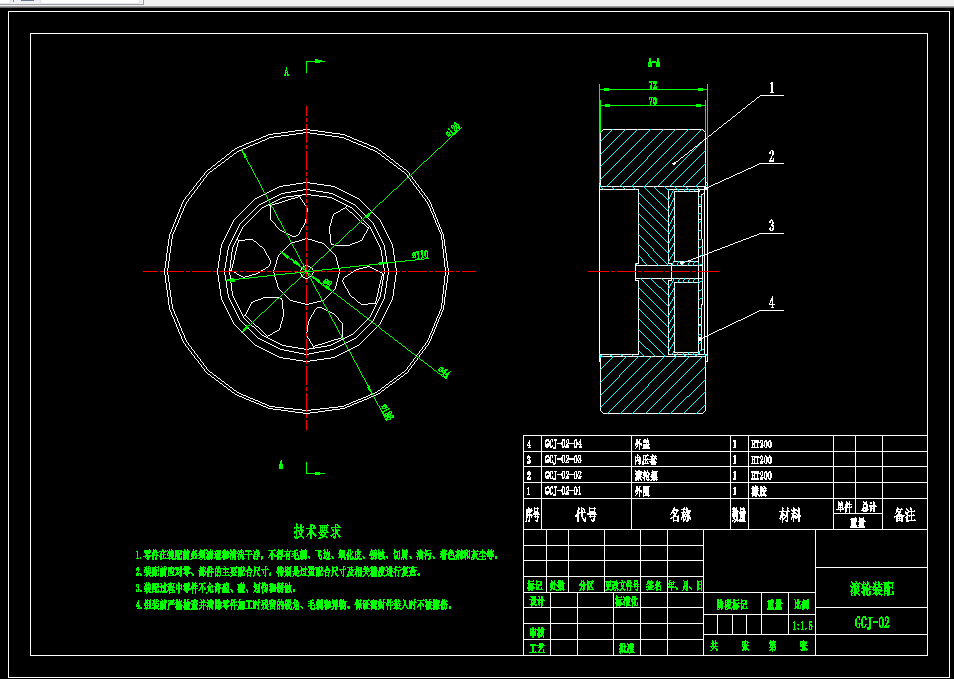Image resolution: width=954 pixels, height=679 pixels.
Task: Select the ø110 diameter dimension text
Action: coord(420,254)
